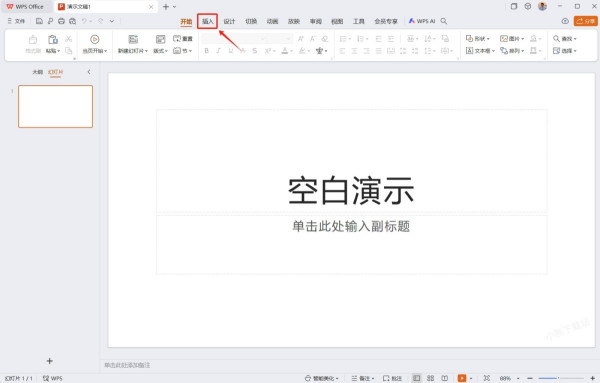Click the 重置 reset button
This screenshot has height=383, width=600.
pos(183,39)
